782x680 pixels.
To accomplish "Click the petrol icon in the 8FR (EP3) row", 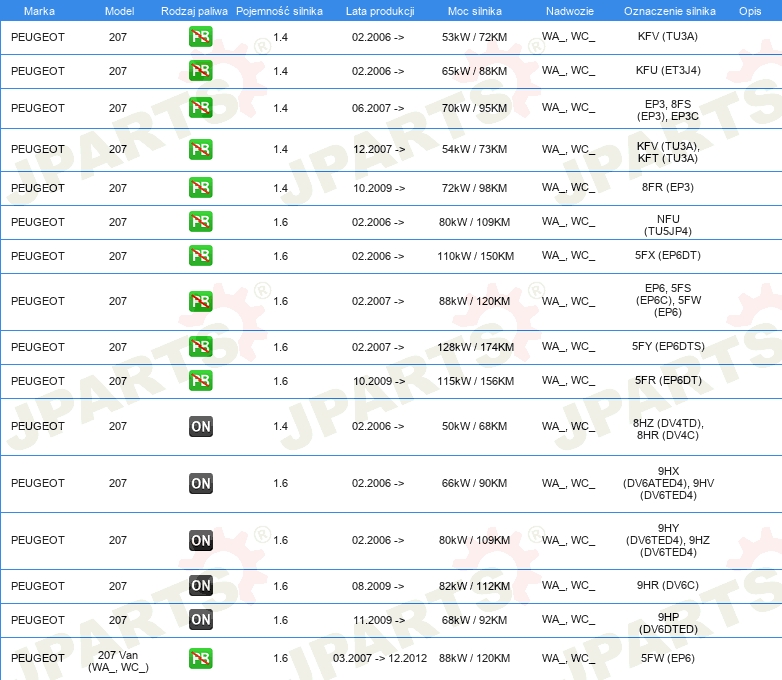I will [x=200, y=188].
